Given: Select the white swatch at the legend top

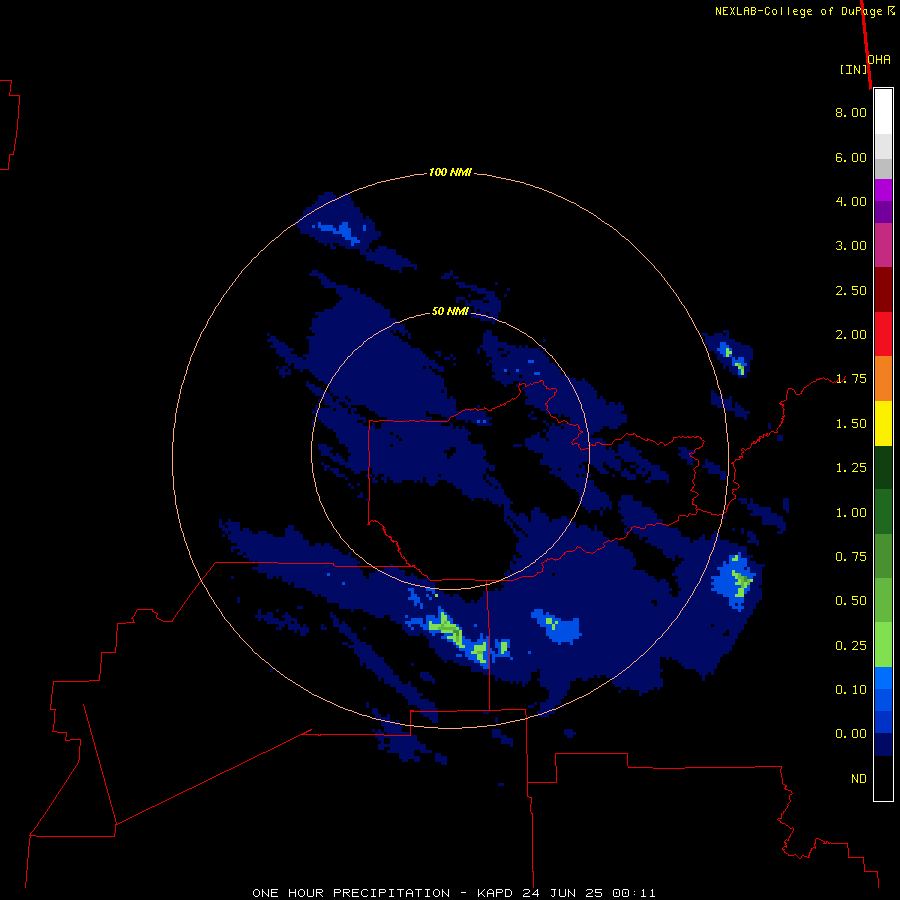Looking at the screenshot, I should [883, 112].
